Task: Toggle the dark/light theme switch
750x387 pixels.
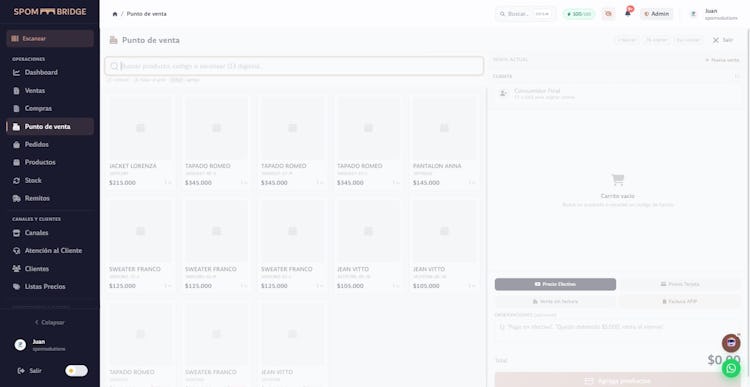Action: point(77,371)
